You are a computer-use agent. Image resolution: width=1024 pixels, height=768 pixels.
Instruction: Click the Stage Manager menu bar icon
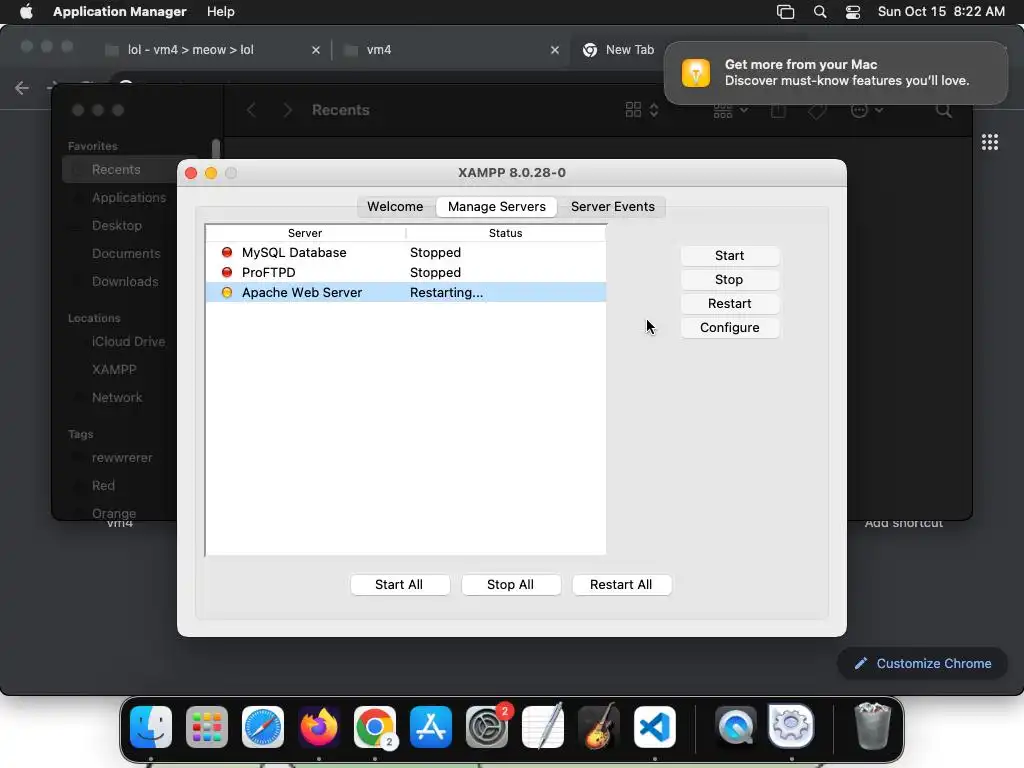(786, 12)
